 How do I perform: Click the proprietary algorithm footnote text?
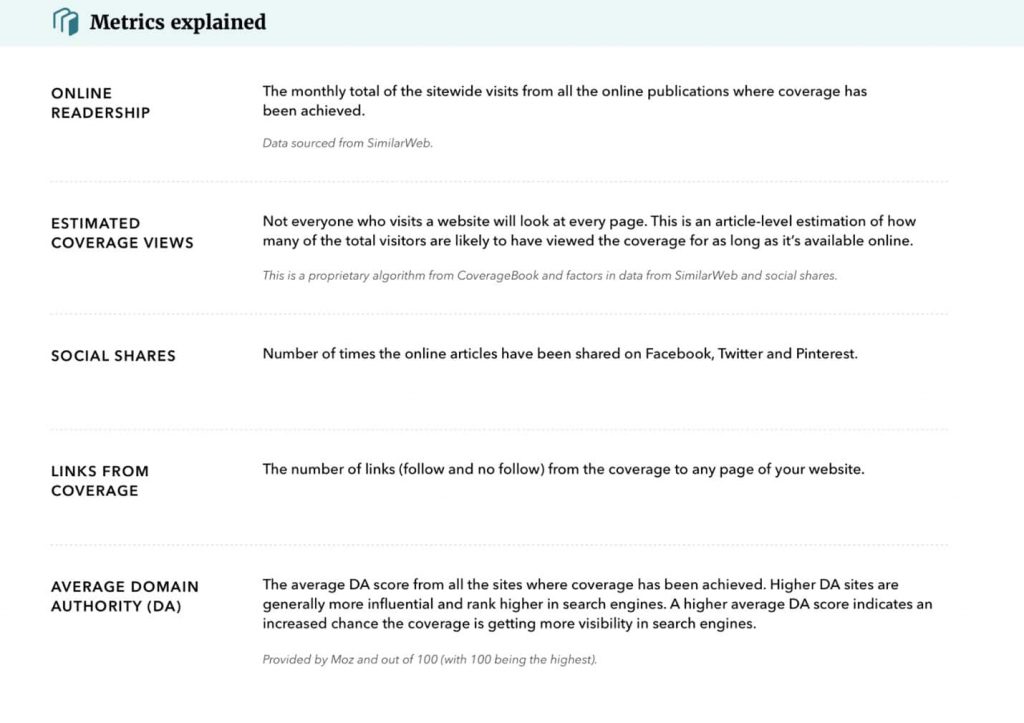click(x=549, y=275)
